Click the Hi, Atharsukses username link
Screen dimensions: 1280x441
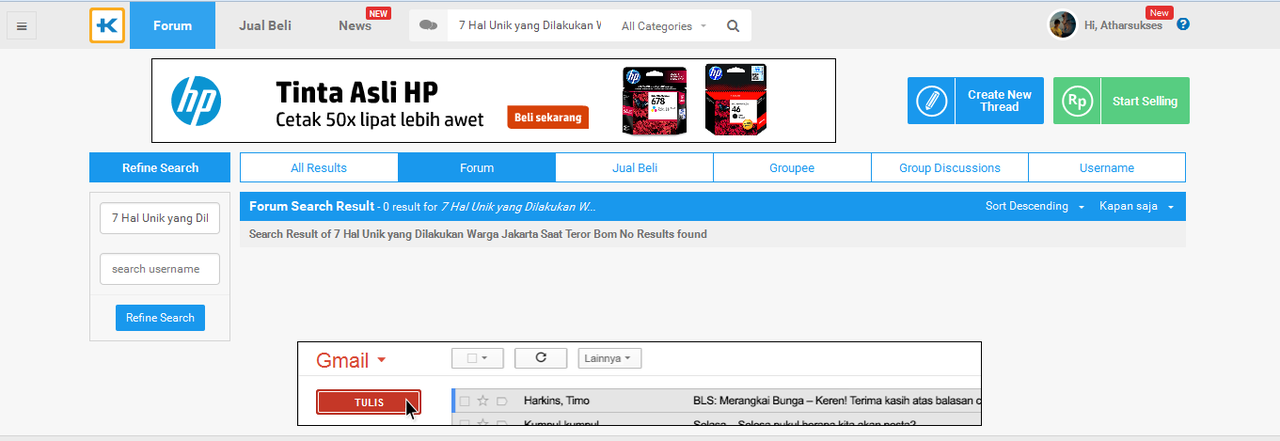tap(1123, 26)
